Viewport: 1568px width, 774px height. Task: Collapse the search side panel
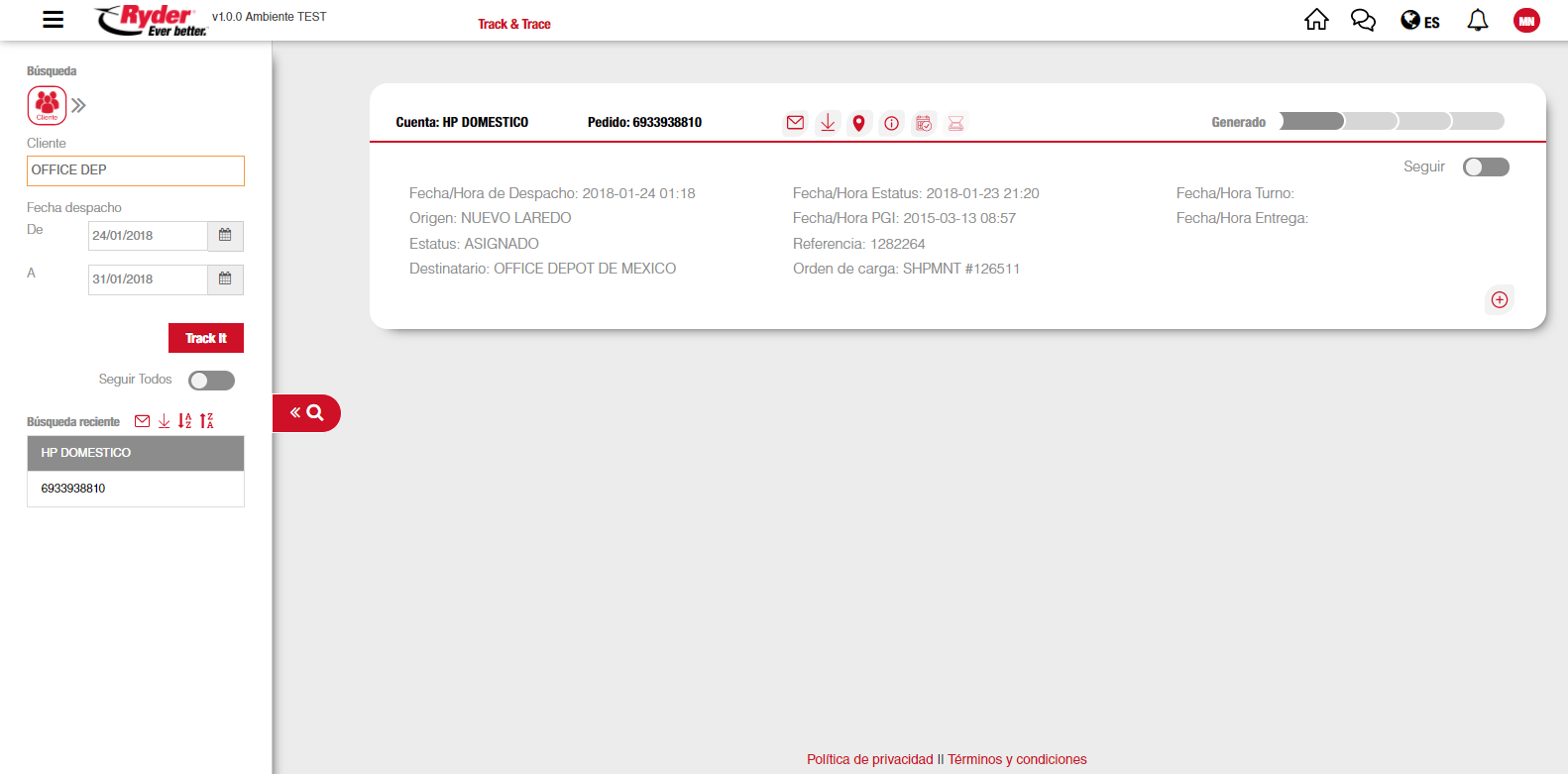tap(306, 413)
